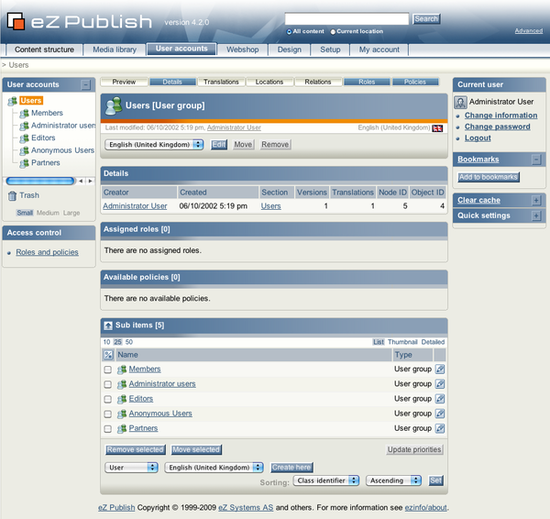
Task: Click the eZ Publish logo icon
Action: [x=16, y=21]
